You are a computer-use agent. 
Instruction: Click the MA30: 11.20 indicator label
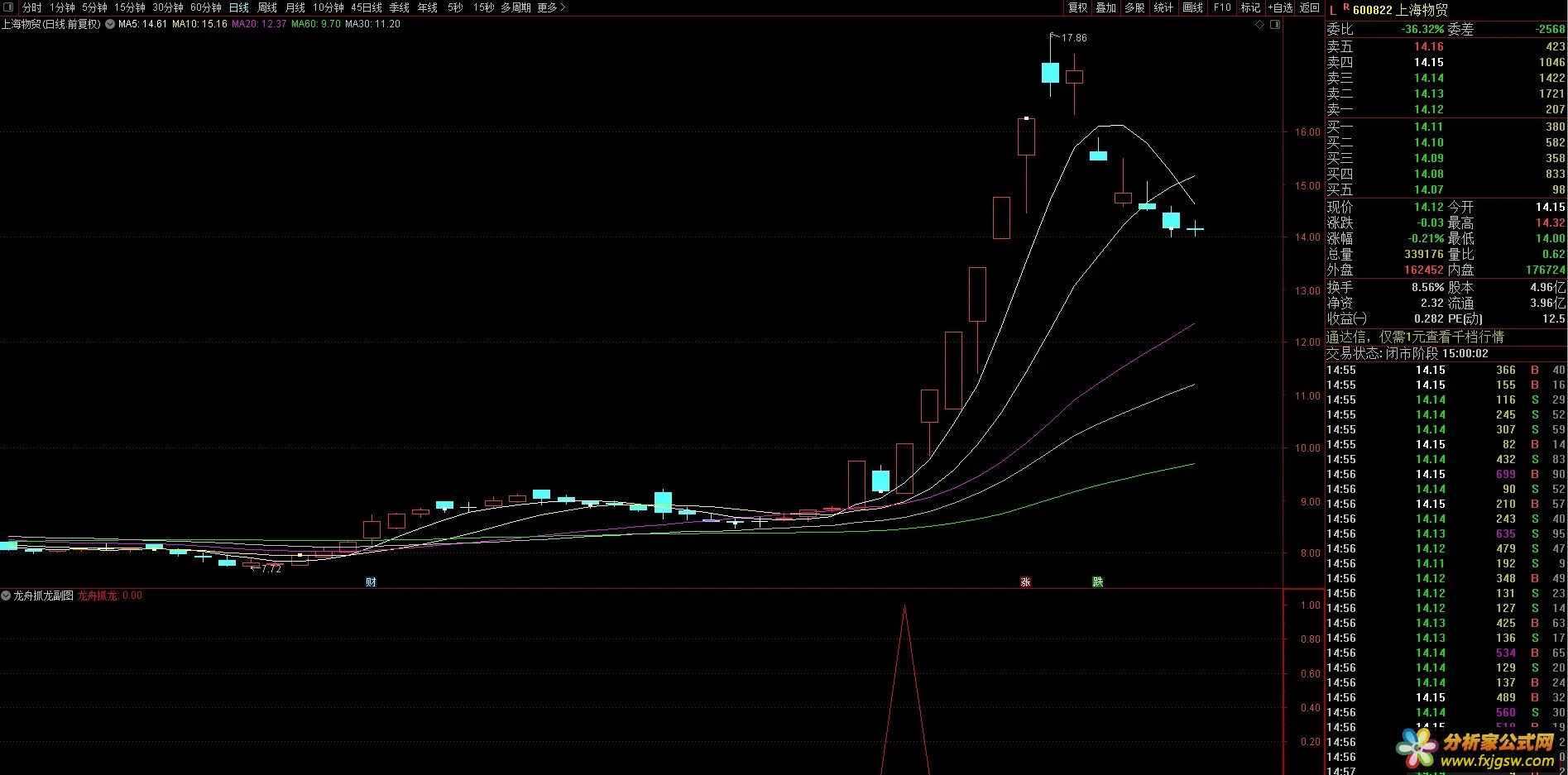(372, 24)
